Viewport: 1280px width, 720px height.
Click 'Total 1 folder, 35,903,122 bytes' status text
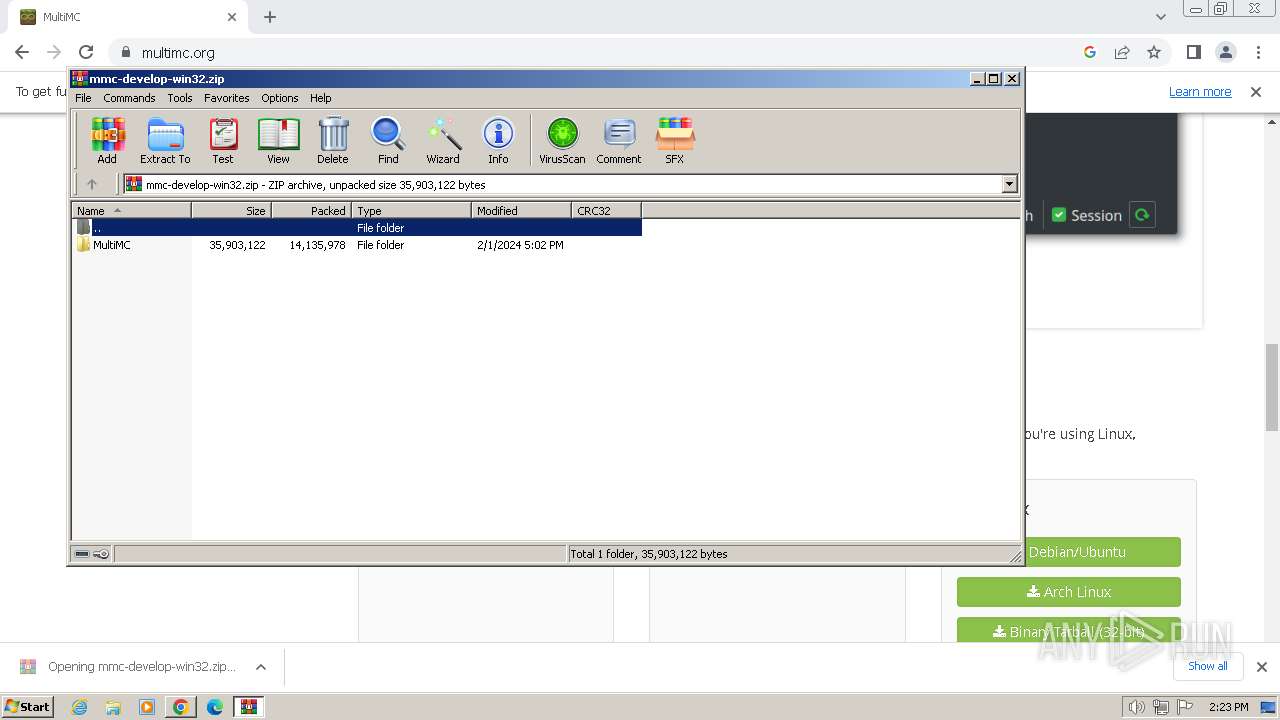(x=648, y=554)
